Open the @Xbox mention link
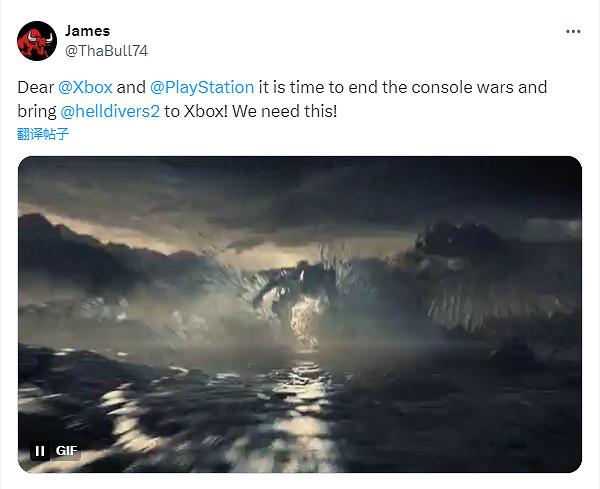Viewport: 600px width, 489px height. point(85,87)
